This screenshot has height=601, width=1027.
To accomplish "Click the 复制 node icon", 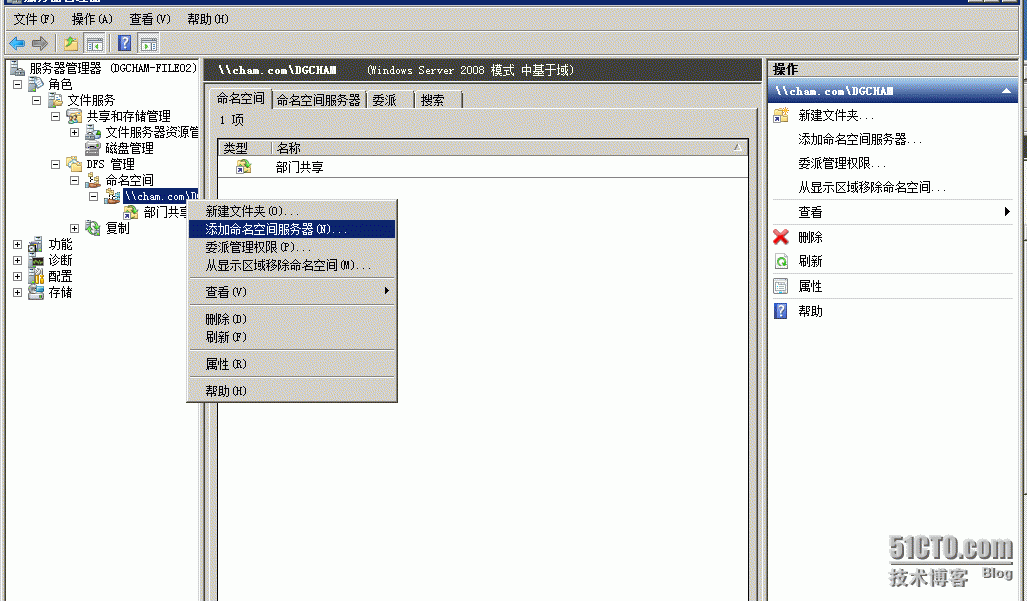I will click(x=94, y=228).
